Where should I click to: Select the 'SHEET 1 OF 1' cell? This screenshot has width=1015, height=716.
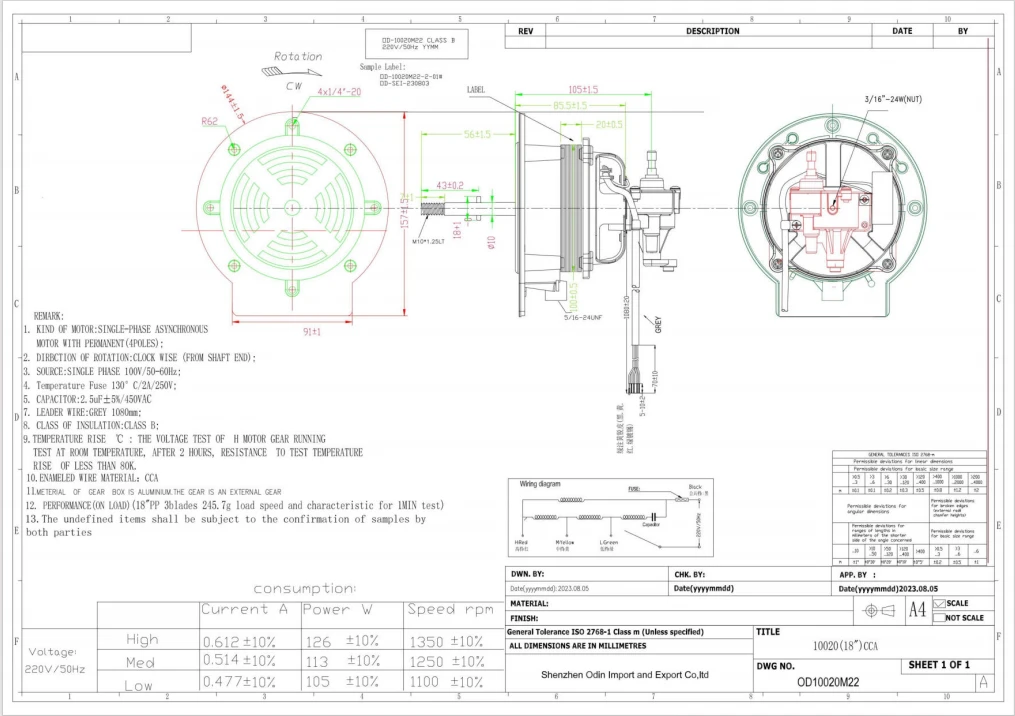(939, 665)
